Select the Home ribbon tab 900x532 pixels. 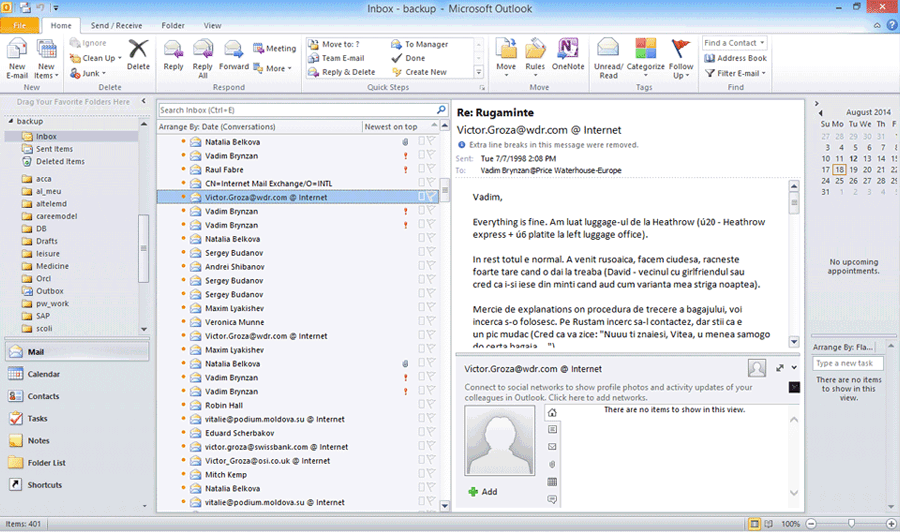tap(61, 26)
